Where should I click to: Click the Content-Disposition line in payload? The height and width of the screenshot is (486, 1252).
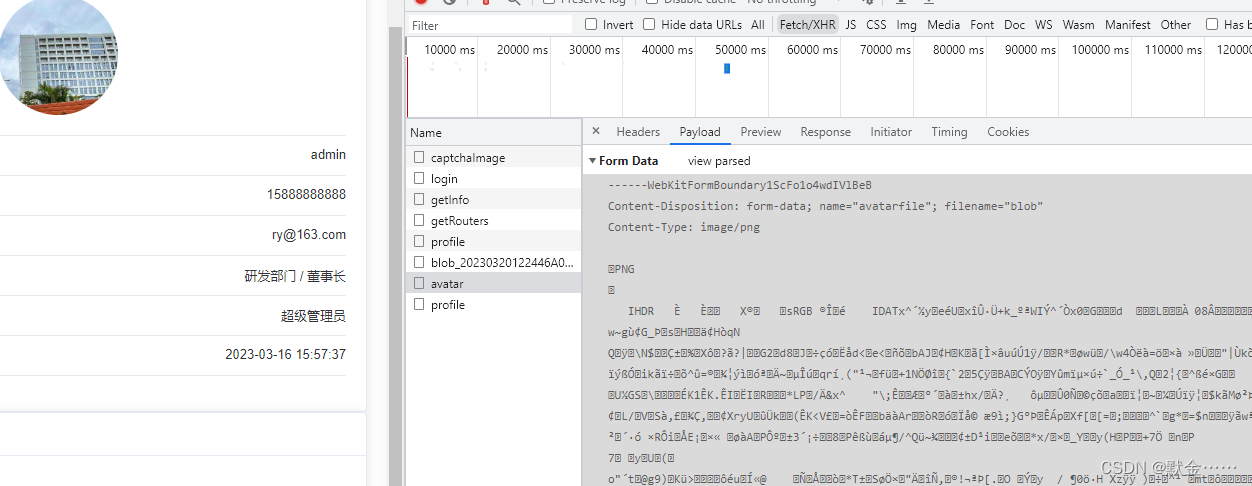click(x=826, y=206)
